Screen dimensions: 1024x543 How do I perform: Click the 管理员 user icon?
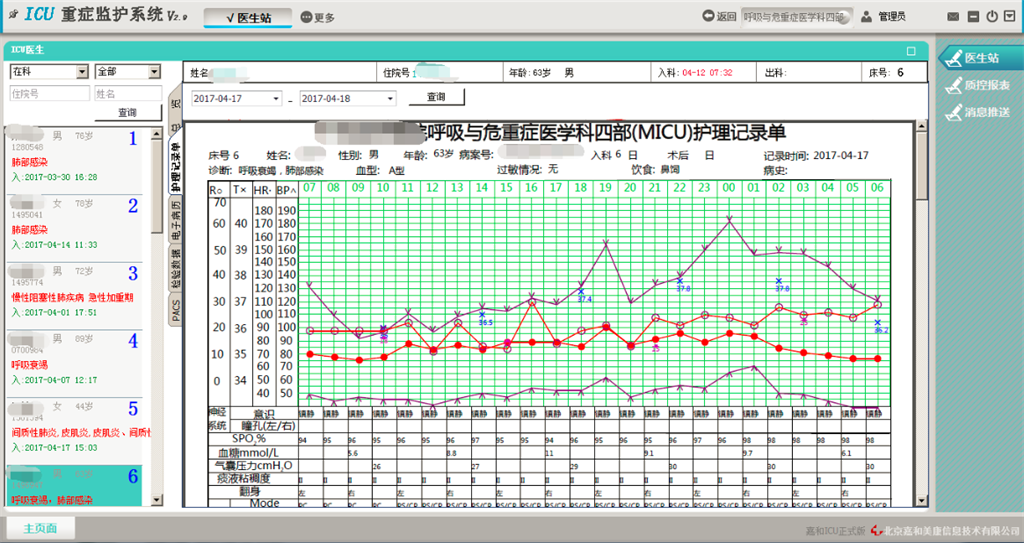tap(864, 17)
